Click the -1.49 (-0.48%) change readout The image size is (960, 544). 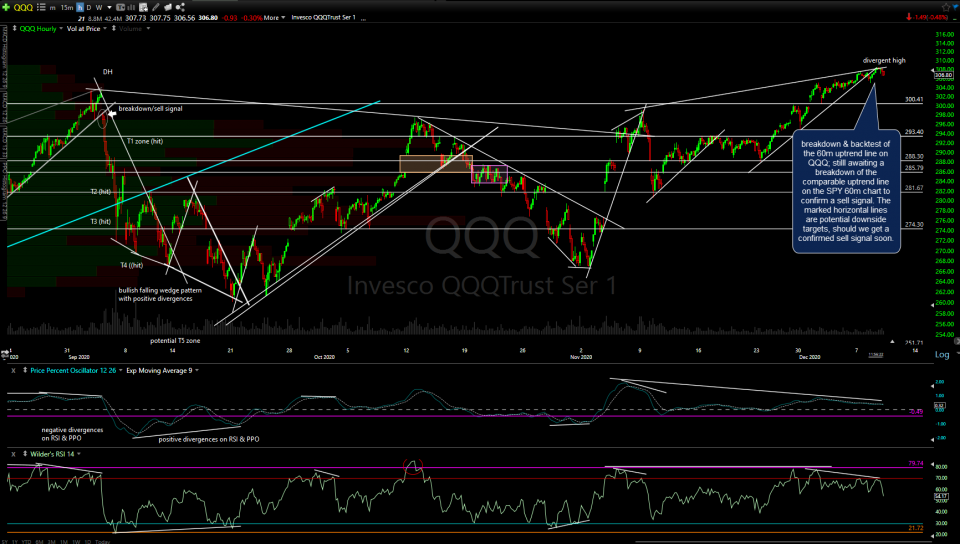pyautogui.click(x=927, y=18)
